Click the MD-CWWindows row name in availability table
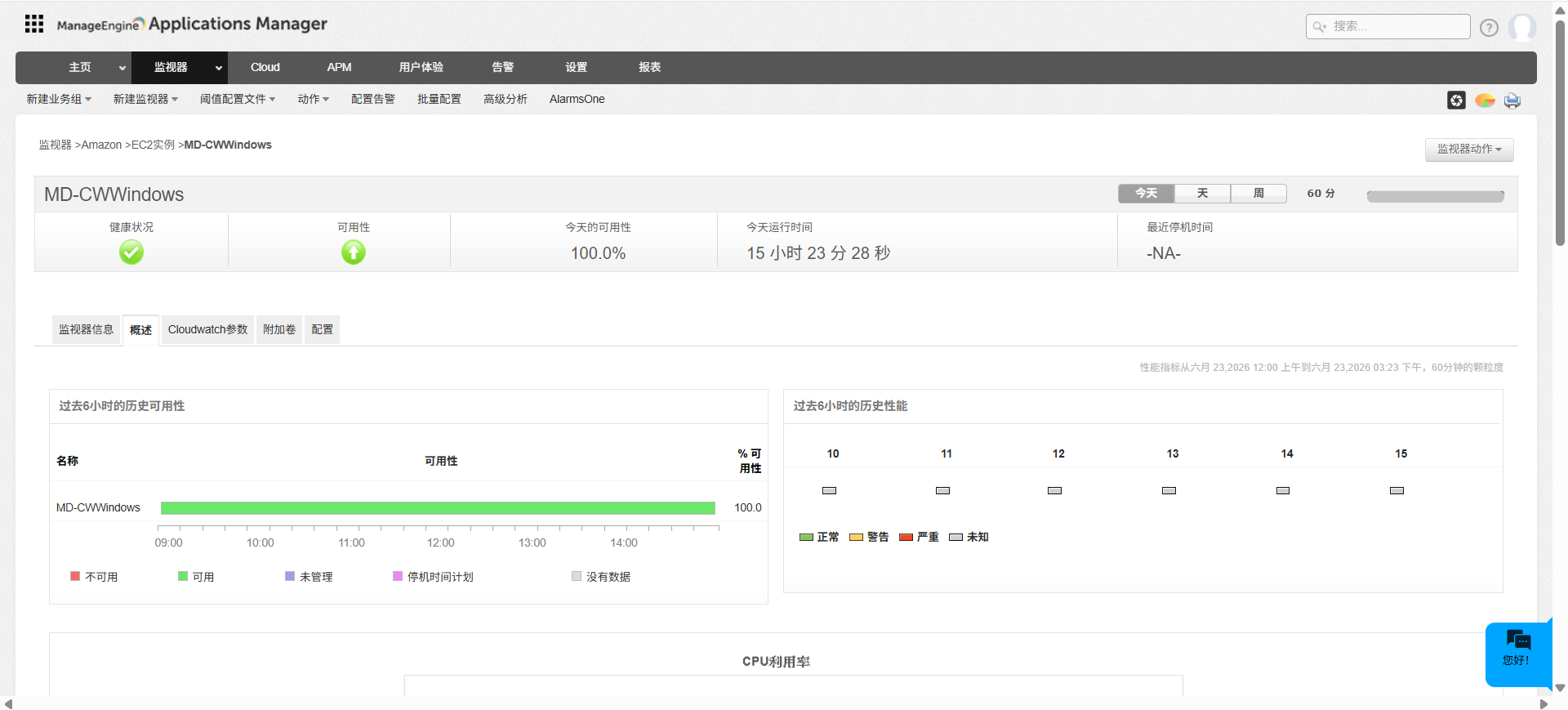The image size is (1568, 710). (98, 508)
